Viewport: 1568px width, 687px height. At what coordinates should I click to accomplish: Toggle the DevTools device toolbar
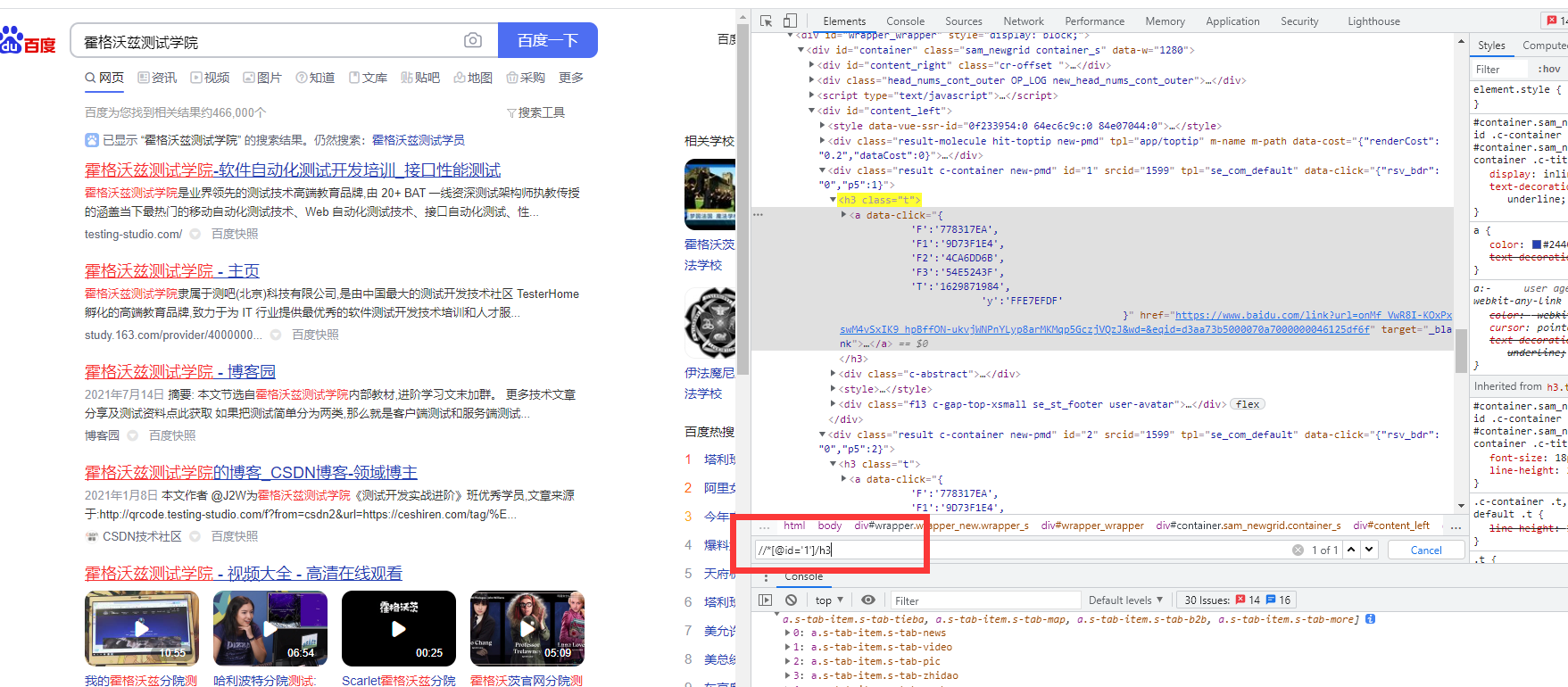pyautogui.click(x=790, y=21)
